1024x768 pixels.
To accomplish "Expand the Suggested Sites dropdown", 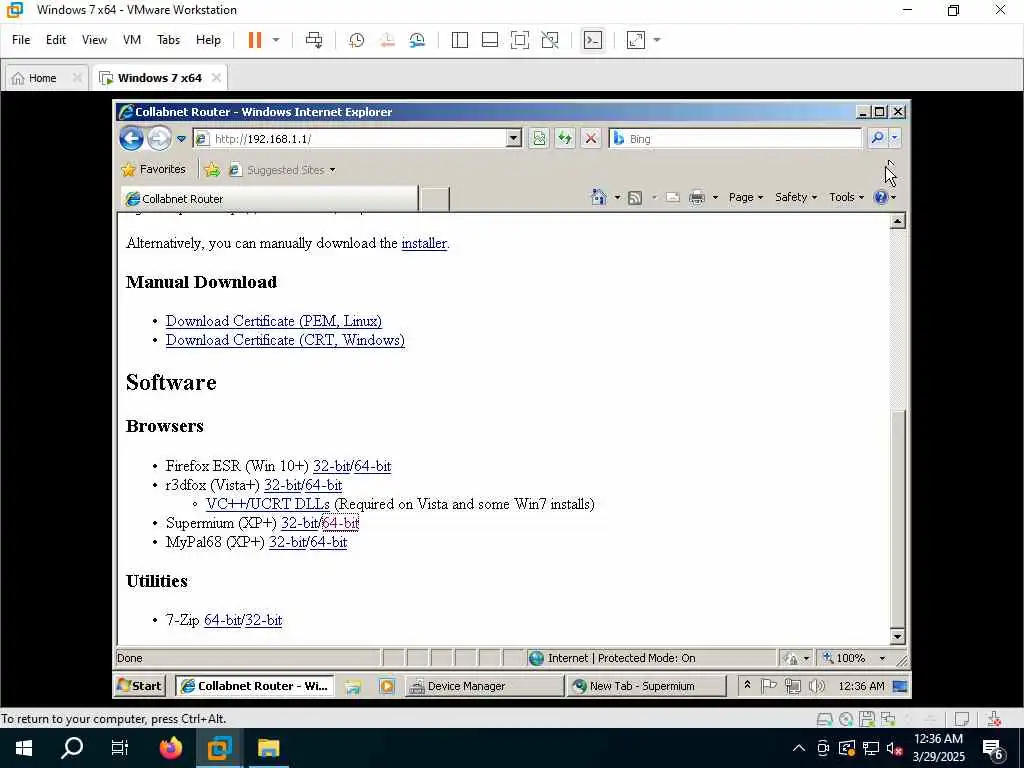I will pos(332,170).
